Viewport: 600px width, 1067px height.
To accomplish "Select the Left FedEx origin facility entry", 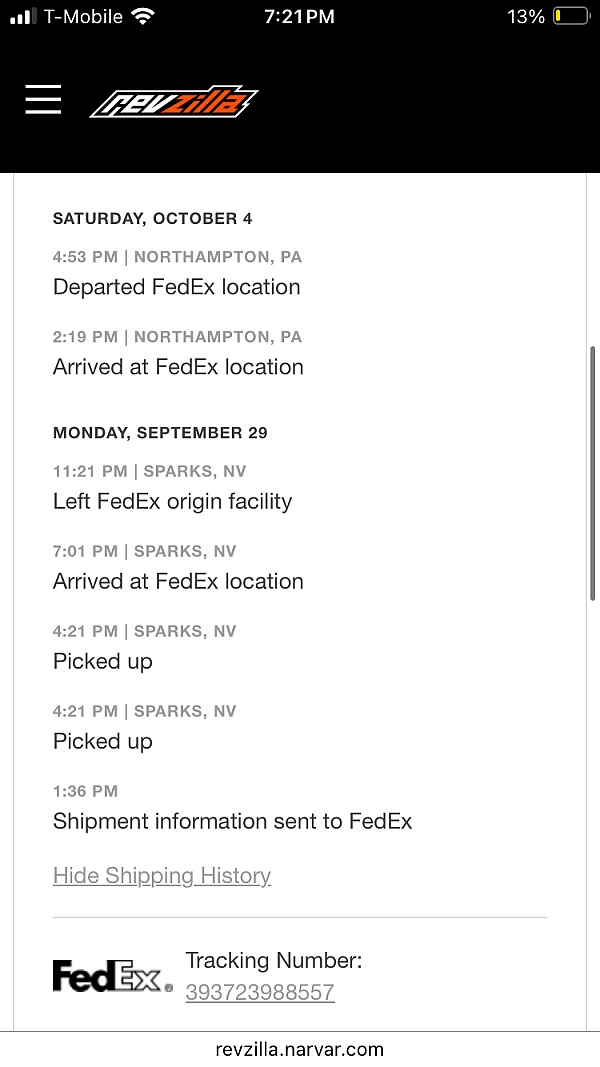I will pos(173,501).
